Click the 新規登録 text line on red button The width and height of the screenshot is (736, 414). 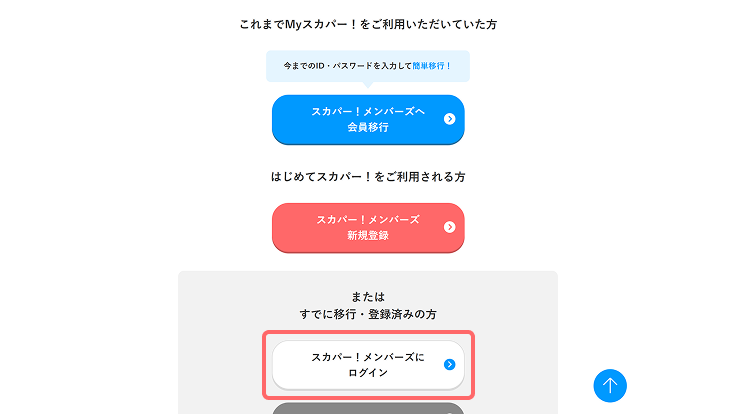click(x=368, y=235)
